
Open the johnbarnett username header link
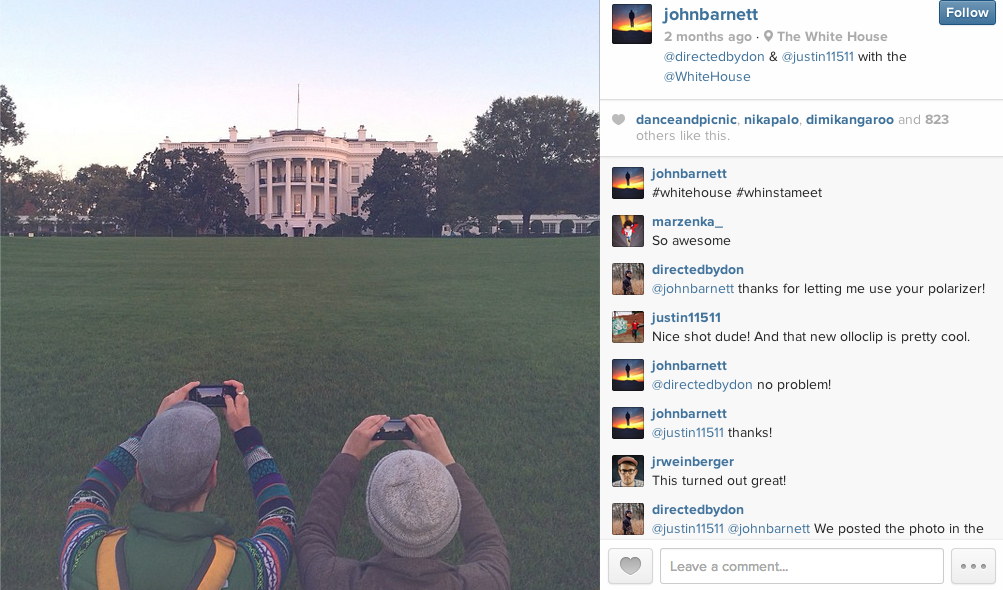pos(710,14)
